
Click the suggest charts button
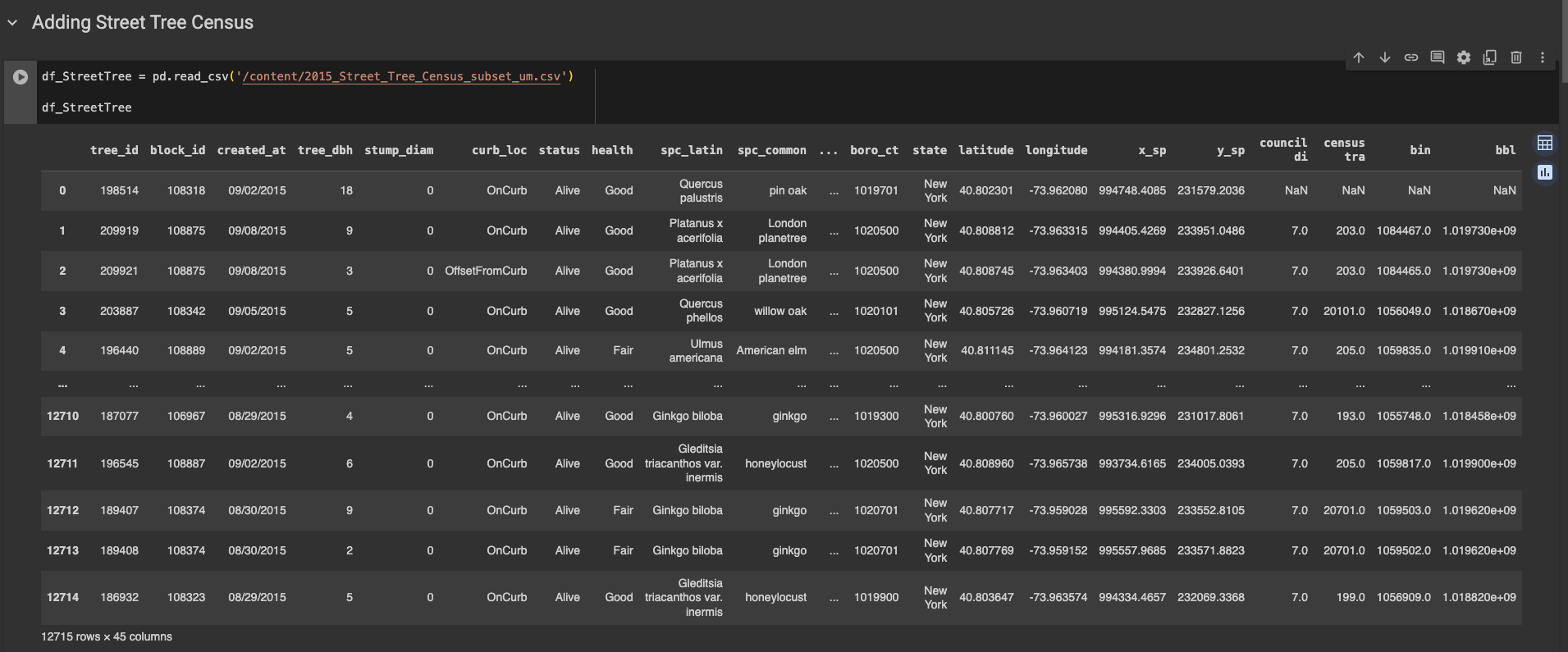(x=1545, y=172)
